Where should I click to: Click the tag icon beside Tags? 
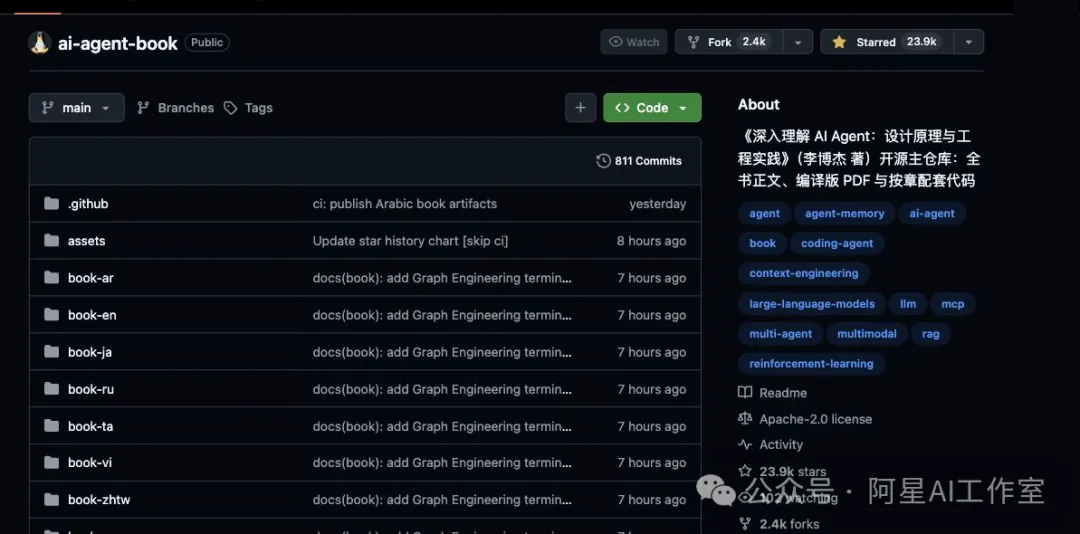click(231, 108)
